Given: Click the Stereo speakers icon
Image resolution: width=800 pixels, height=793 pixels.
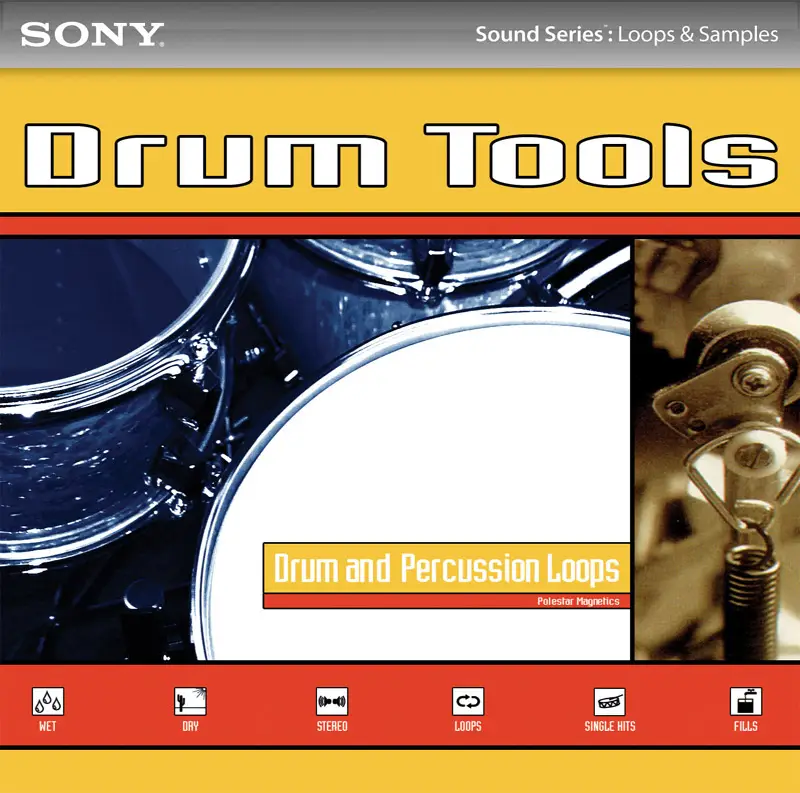Looking at the screenshot, I should (x=332, y=701).
